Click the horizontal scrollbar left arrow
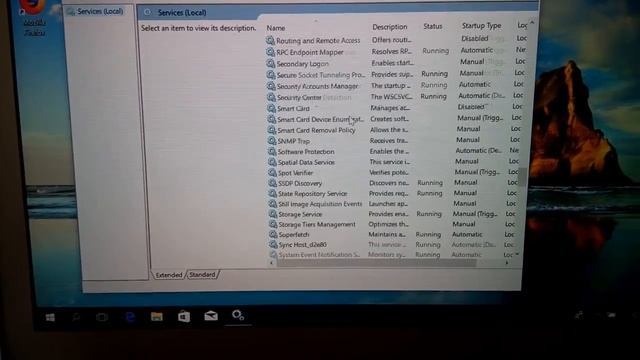Screen dimensions: 640x360 tap(271, 263)
